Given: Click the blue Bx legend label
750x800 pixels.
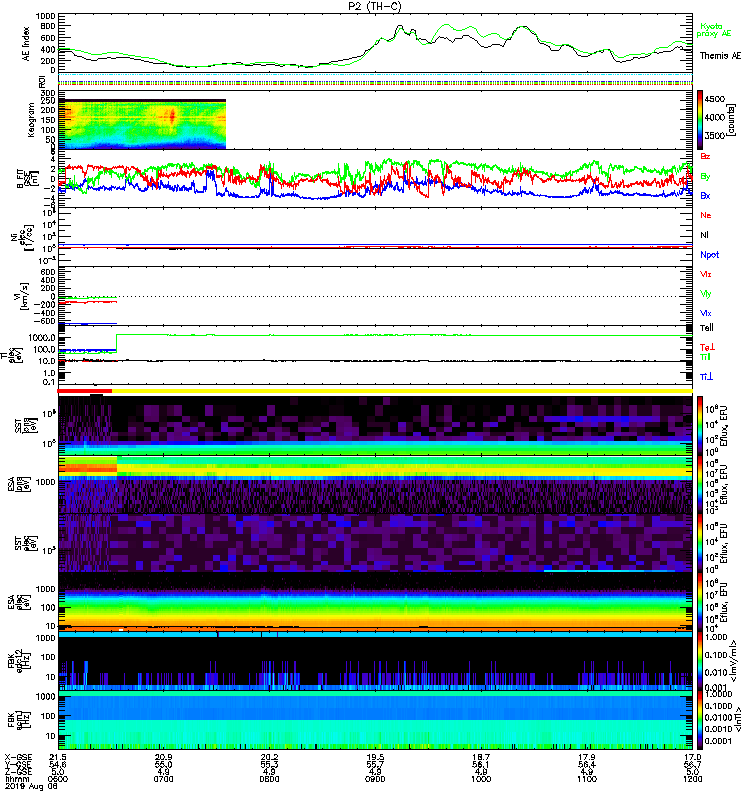Looking at the screenshot, I should 705,196.
